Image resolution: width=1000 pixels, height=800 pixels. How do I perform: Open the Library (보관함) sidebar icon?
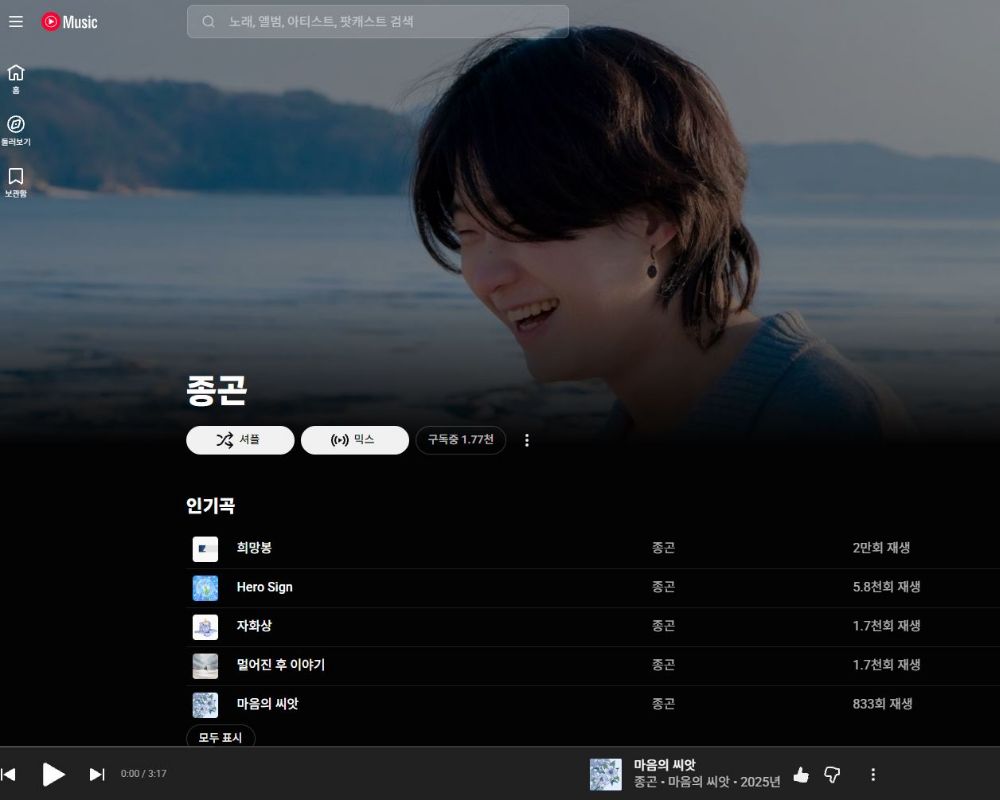tap(16, 182)
